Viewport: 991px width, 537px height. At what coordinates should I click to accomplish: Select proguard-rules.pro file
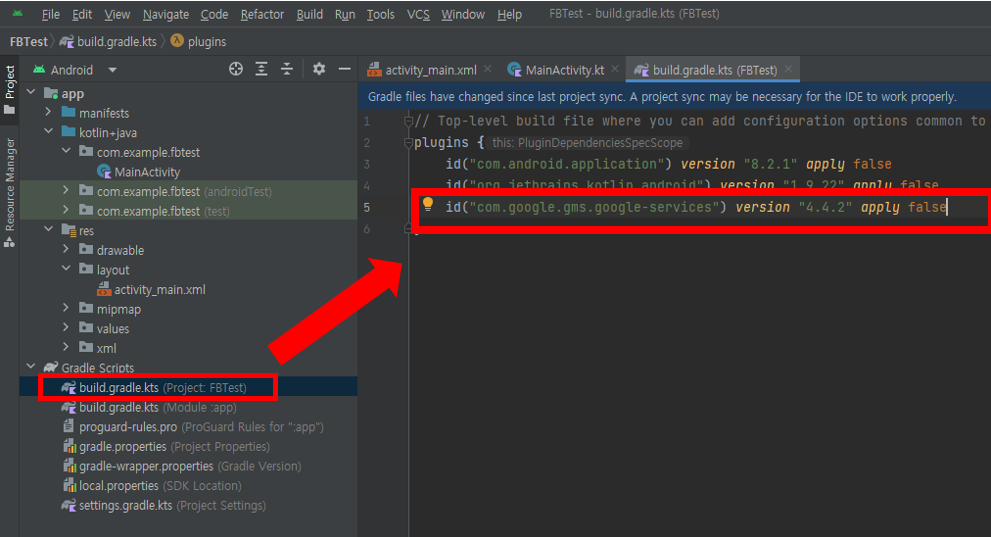[193, 426]
